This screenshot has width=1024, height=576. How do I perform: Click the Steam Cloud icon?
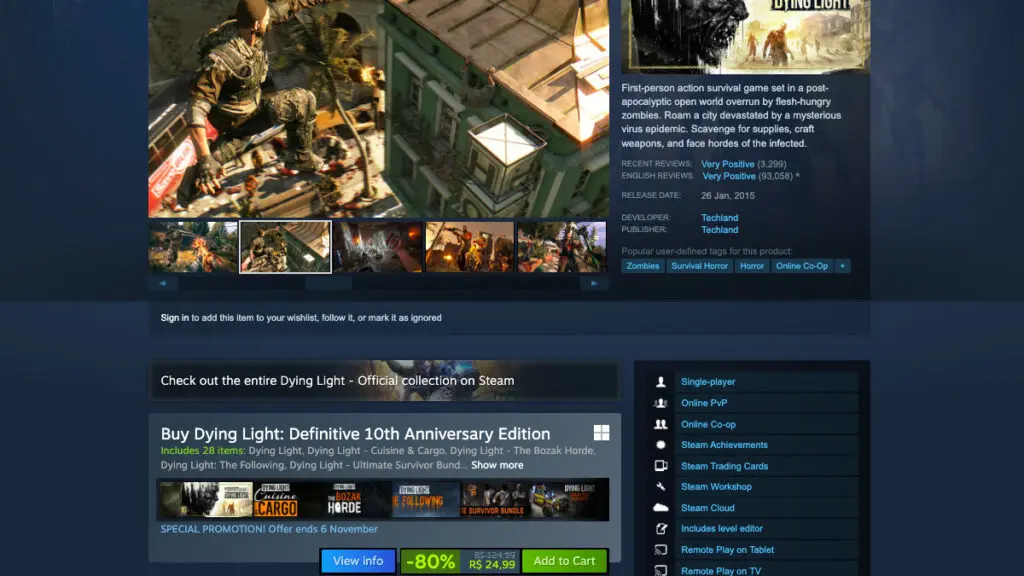pos(660,507)
